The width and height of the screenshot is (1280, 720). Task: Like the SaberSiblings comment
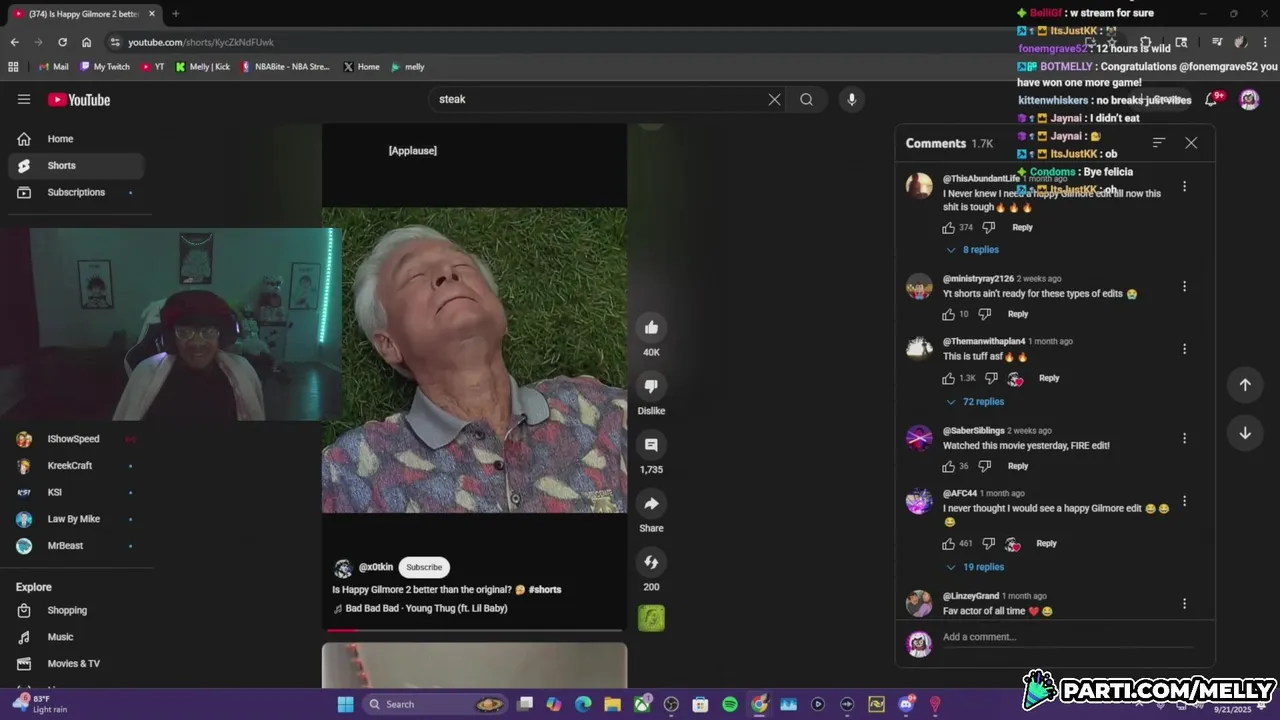pos(949,466)
